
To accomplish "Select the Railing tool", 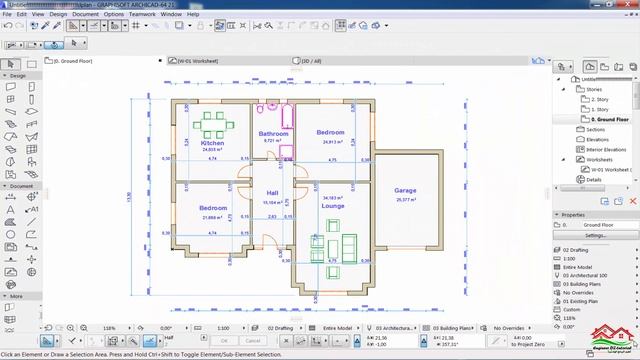I will tap(31, 124).
